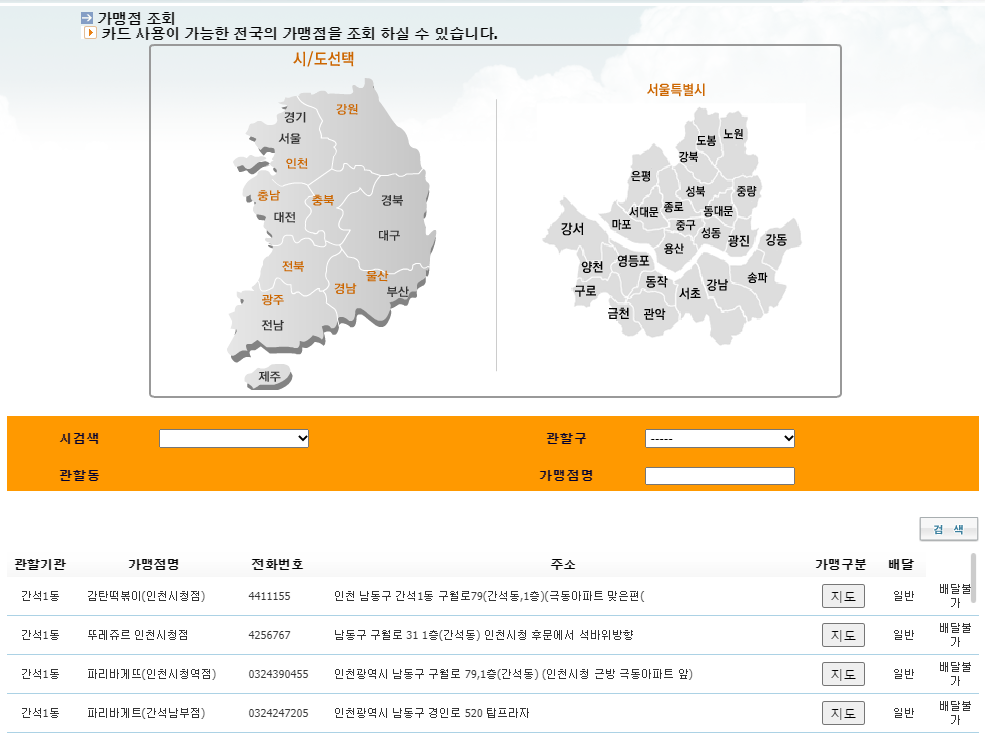Open the 지도 button for 감탄떡볶이
This screenshot has height=738, width=985.
pyautogui.click(x=842, y=595)
